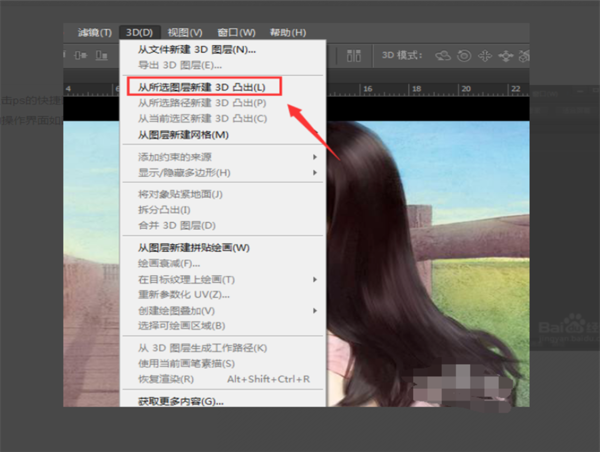Click the 3D pan mode icon
This screenshot has height=452, width=600.
point(485,56)
